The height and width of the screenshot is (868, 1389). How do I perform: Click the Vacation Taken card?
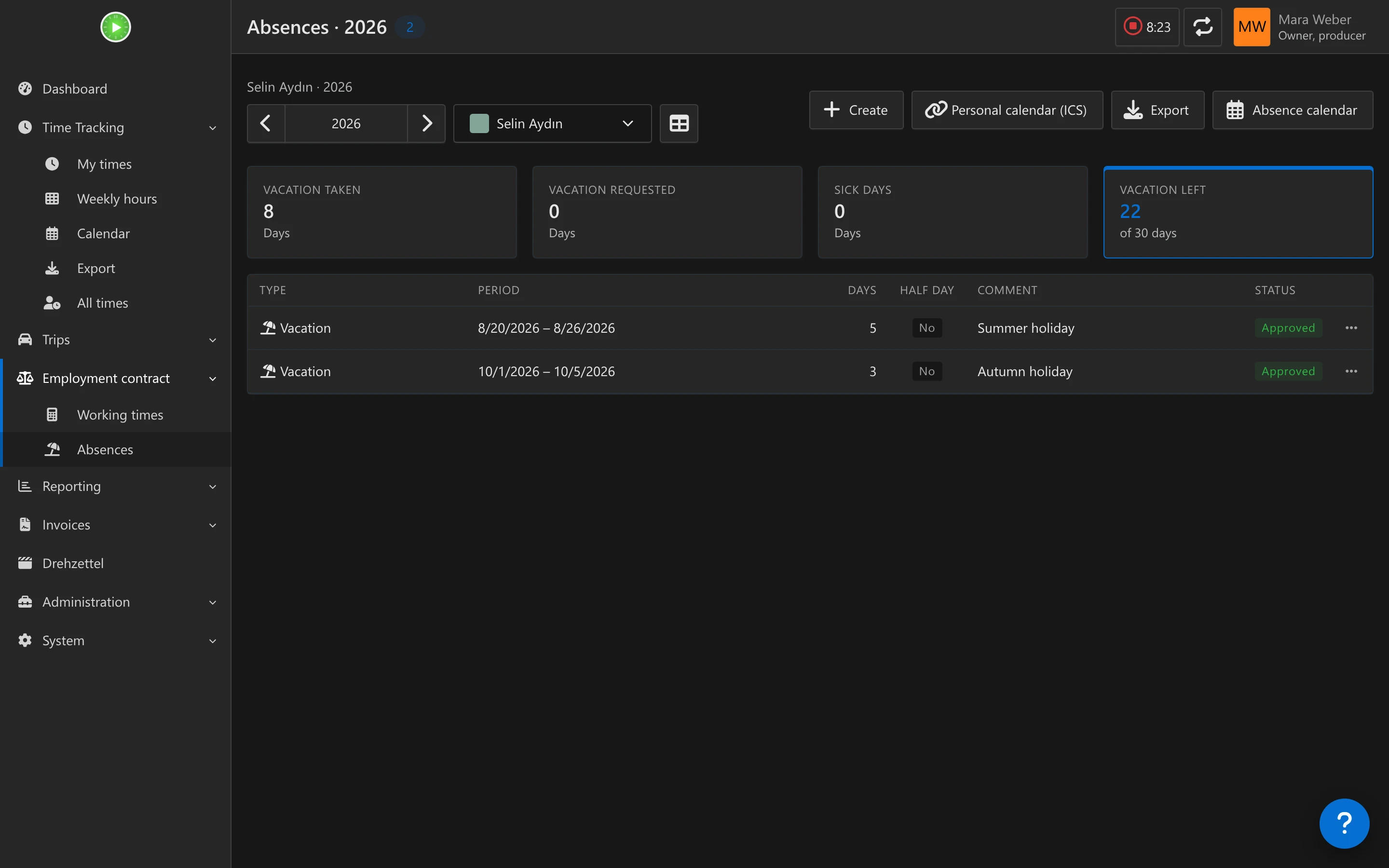[381, 212]
